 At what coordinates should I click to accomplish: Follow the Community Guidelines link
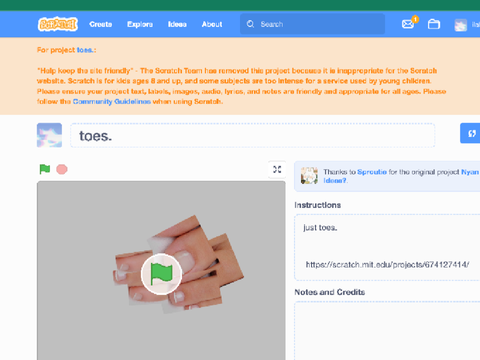pos(112,102)
